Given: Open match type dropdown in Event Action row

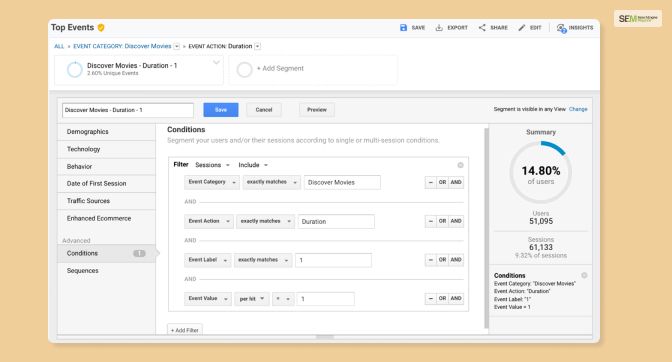Looking at the screenshot, I should 265,221.
